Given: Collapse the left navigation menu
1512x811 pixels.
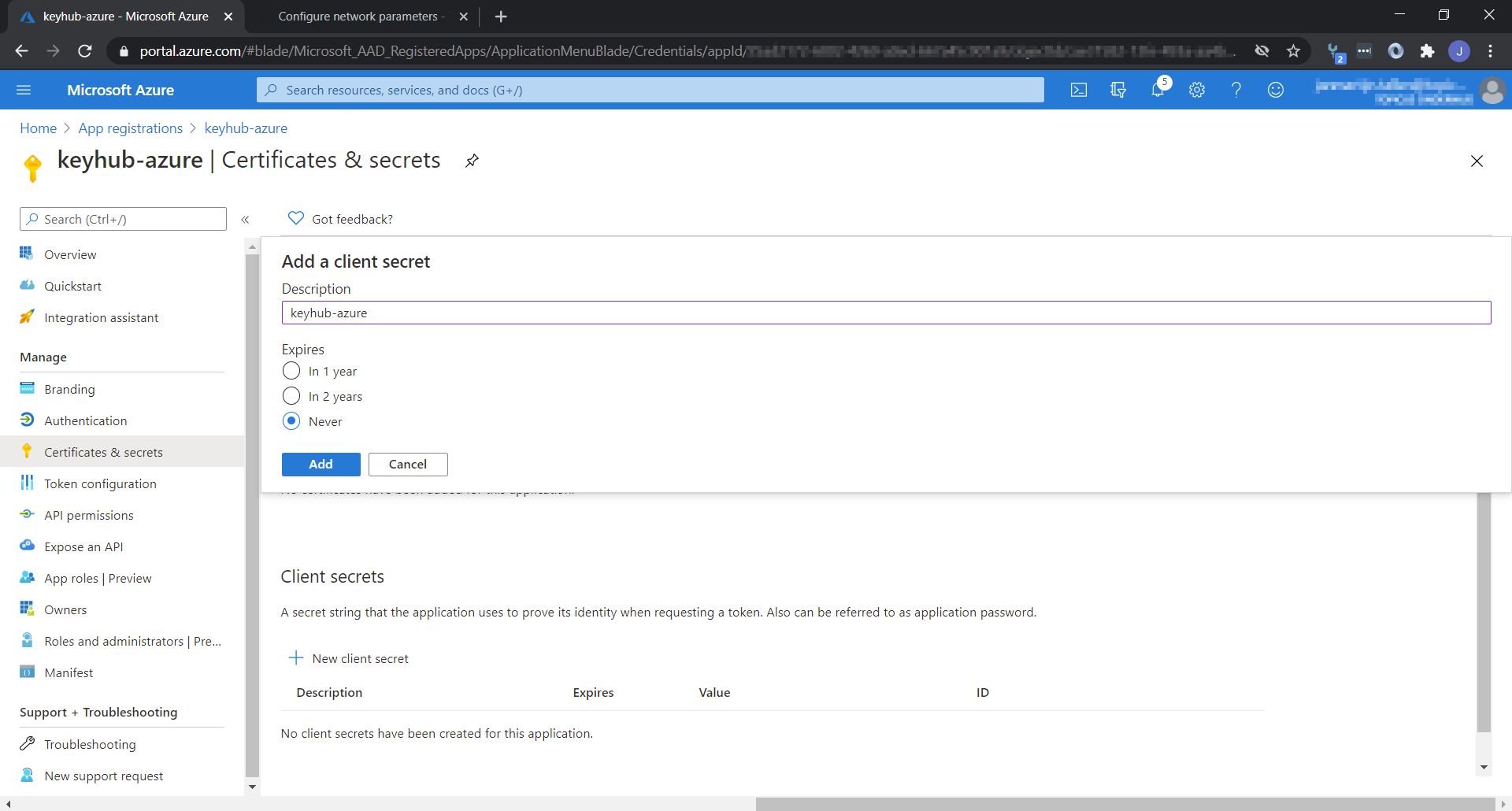Looking at the screenshot, I should [245, 220].
